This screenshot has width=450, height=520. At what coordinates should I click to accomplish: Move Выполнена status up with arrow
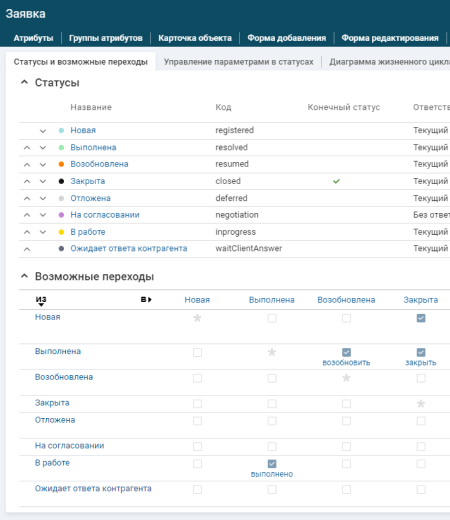pyautogui.click(x=27, y=148)
